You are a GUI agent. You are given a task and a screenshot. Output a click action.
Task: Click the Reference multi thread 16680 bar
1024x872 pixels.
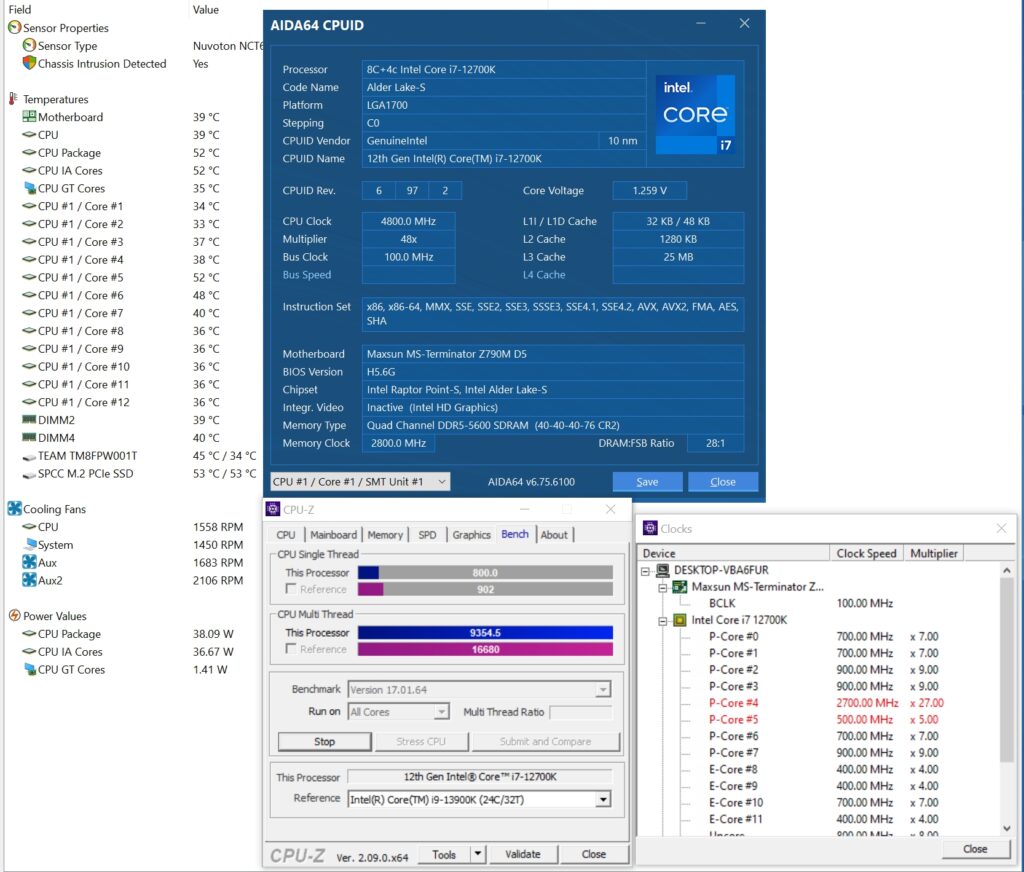point(485,649)
